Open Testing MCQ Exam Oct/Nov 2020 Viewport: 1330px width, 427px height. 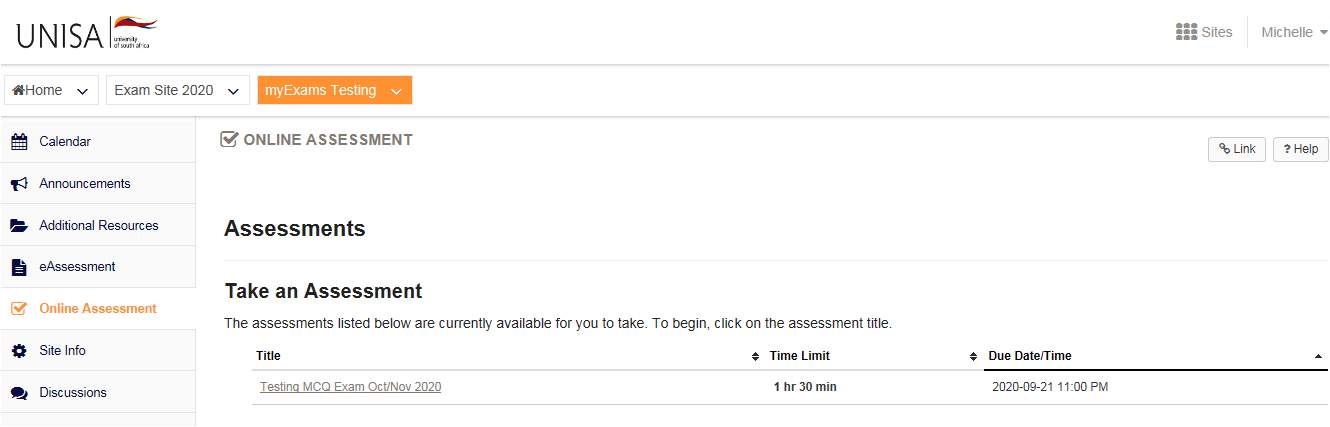[350, 387]
